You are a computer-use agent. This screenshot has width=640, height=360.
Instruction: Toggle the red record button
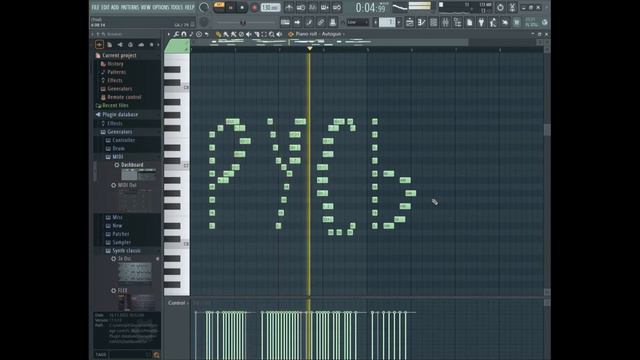click(254, 7)
